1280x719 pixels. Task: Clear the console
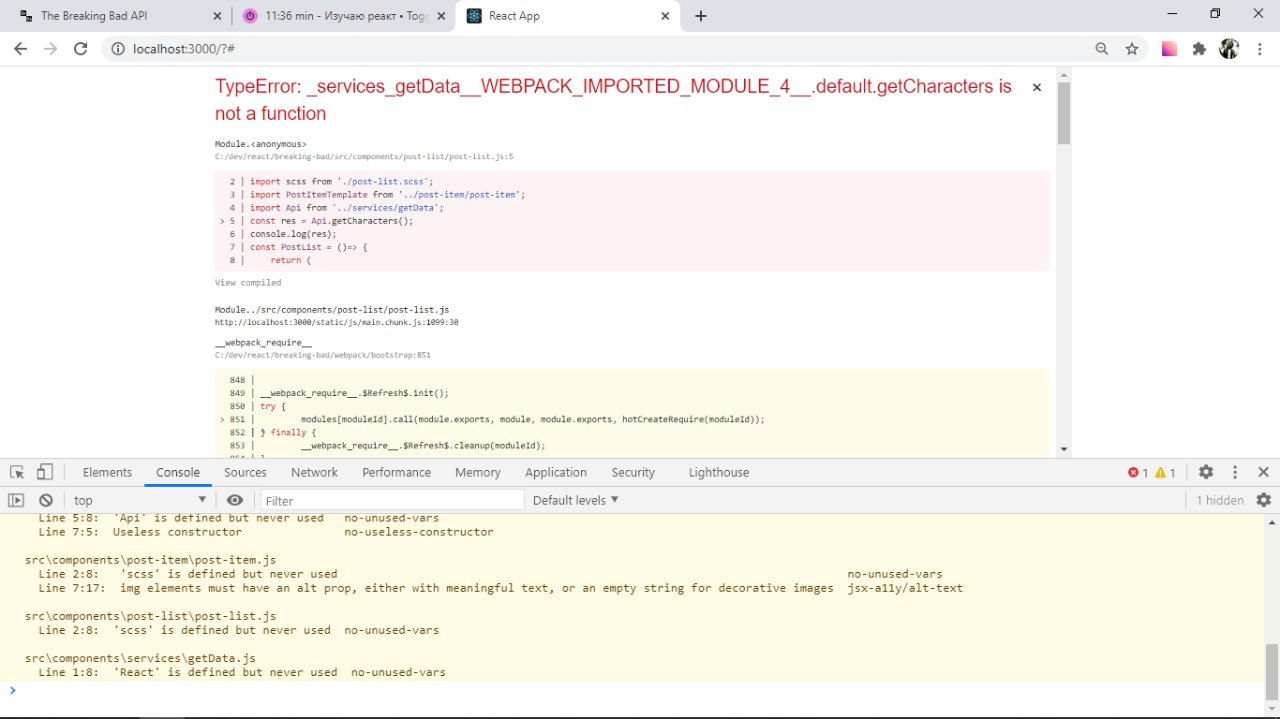(45, 500)
